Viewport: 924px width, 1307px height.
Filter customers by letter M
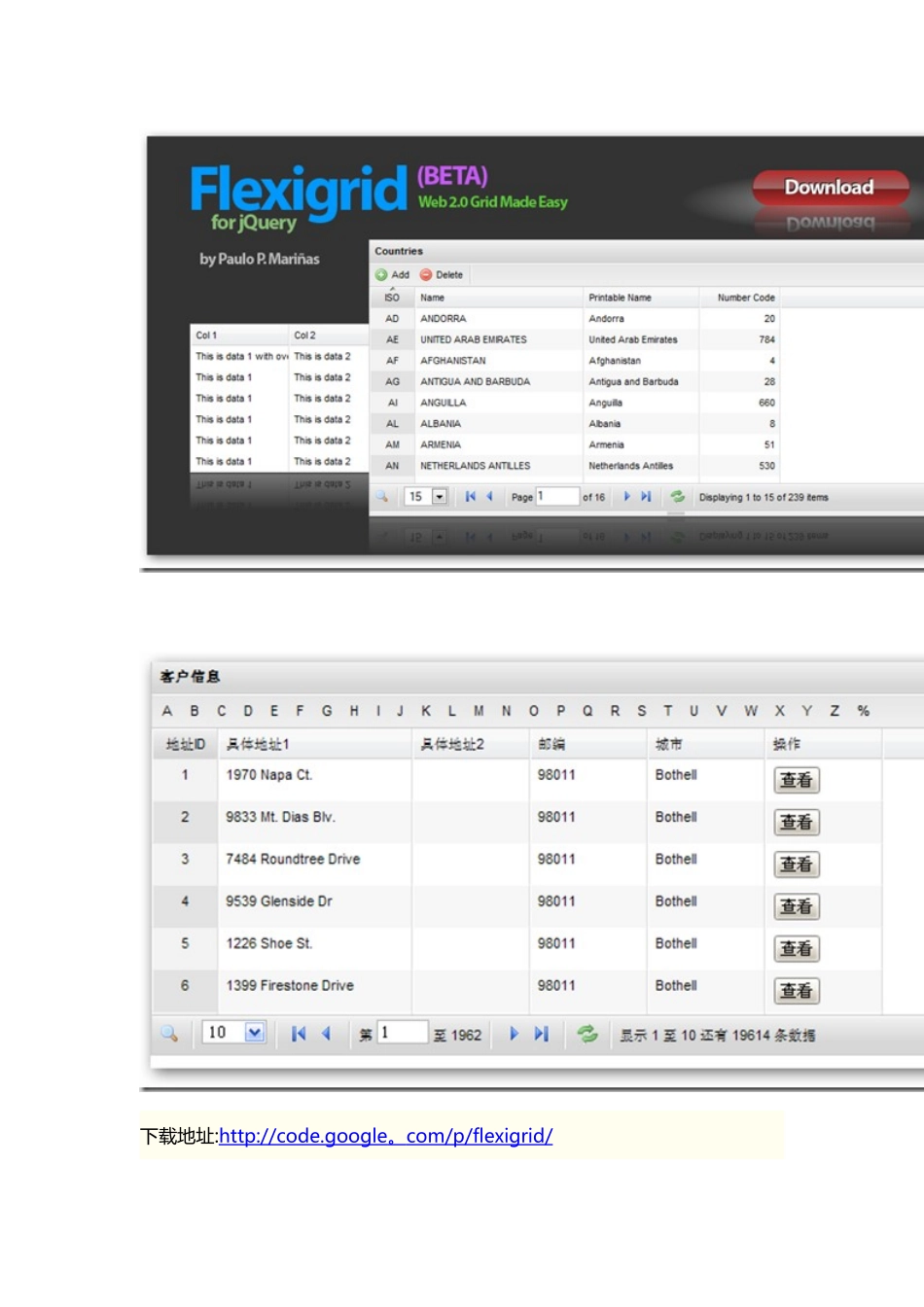click(x=479, y=711)
